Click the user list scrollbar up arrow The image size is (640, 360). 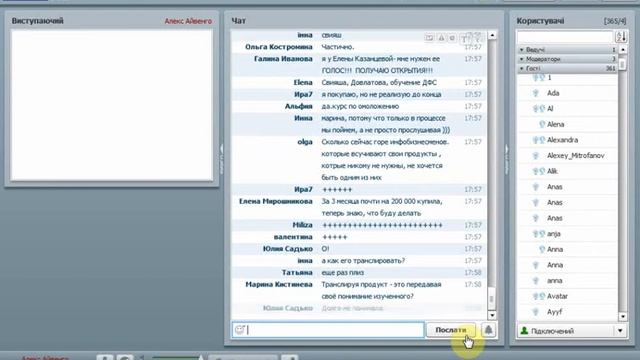click(x=622, y=49)
